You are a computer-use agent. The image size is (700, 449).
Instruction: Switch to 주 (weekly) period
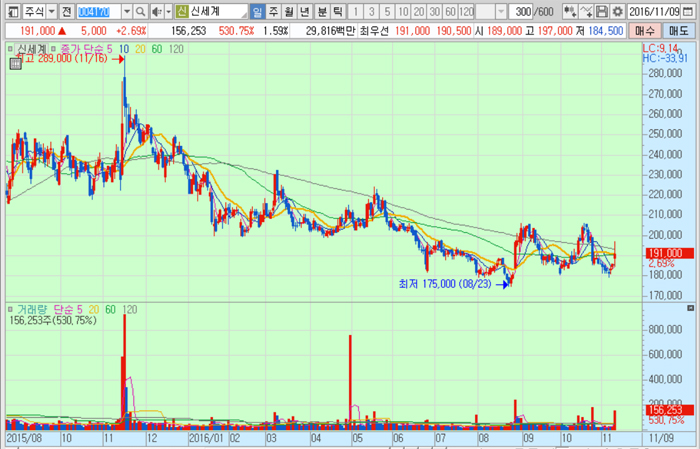click(273, 11)
